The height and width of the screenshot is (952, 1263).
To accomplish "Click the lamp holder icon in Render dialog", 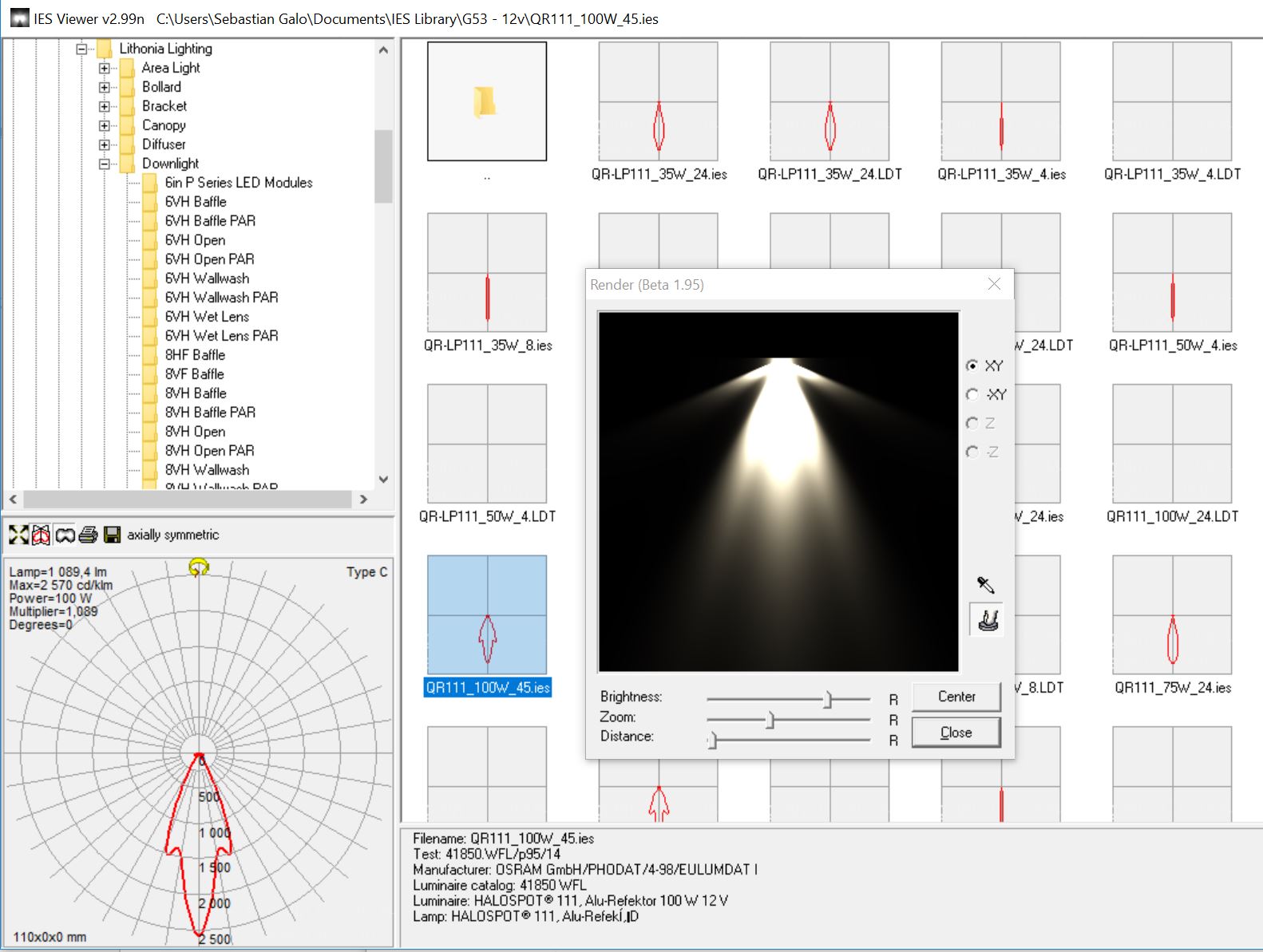I will click(988, 619).
